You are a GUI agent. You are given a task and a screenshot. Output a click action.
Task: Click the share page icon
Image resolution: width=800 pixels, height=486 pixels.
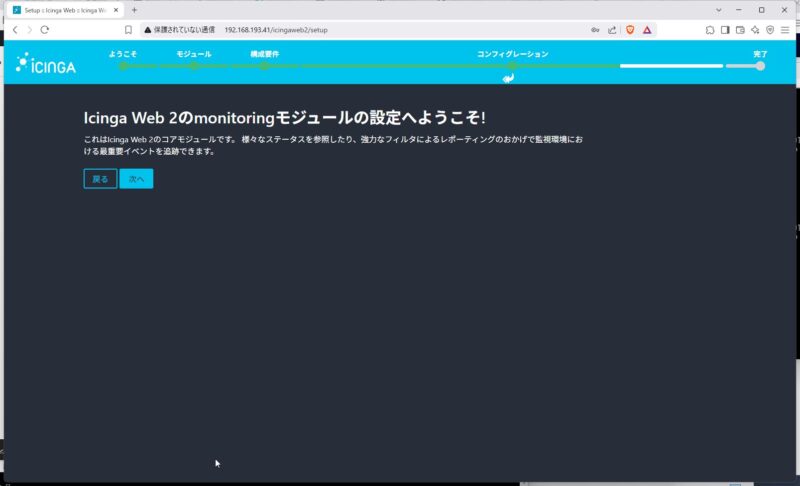point(612,30)
